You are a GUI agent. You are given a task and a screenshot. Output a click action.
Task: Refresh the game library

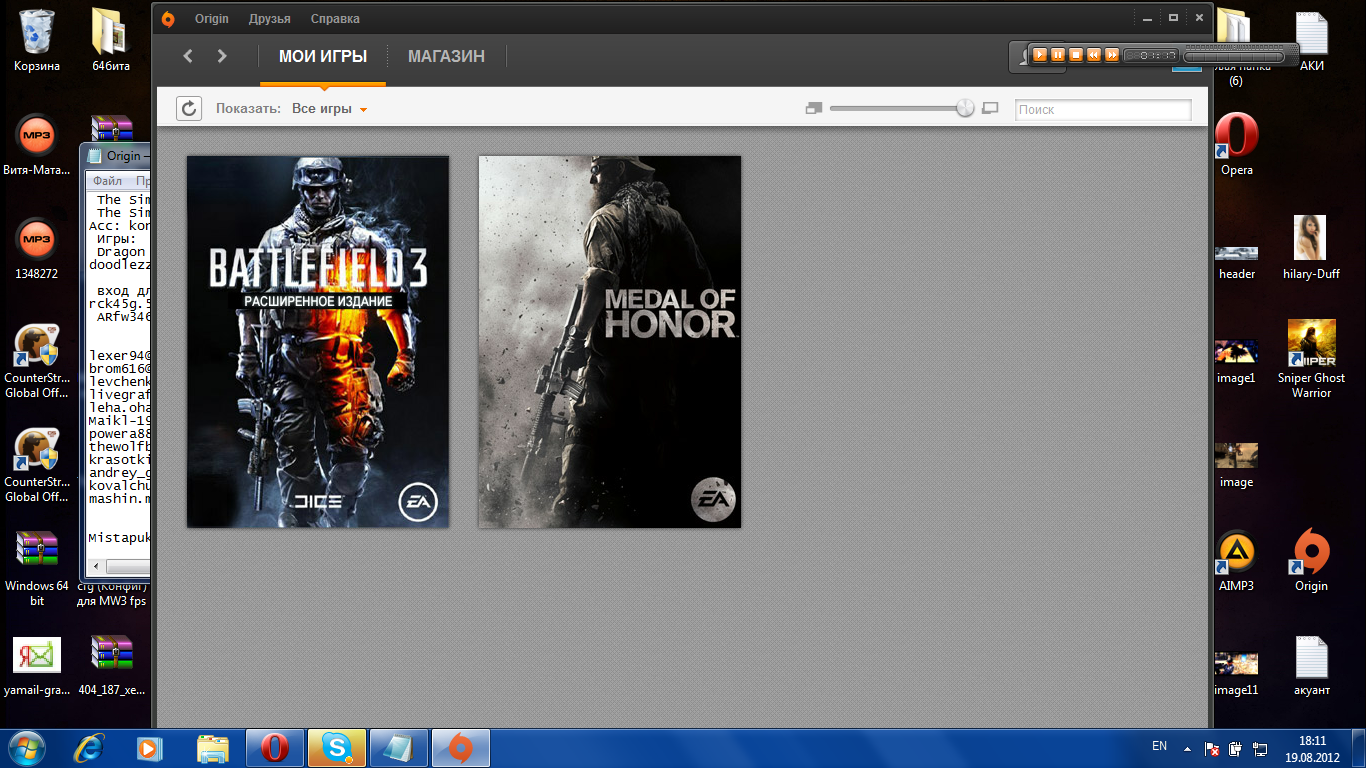(x=189, y=109)
